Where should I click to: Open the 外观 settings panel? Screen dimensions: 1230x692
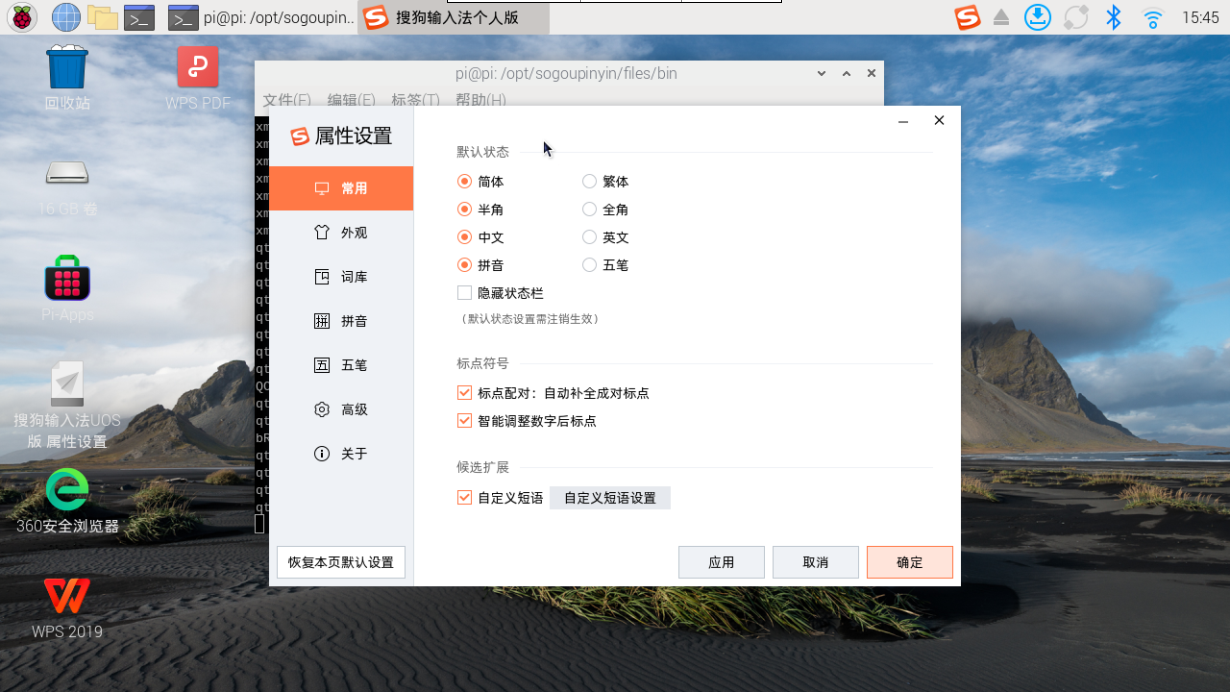(x=346, y=232)
